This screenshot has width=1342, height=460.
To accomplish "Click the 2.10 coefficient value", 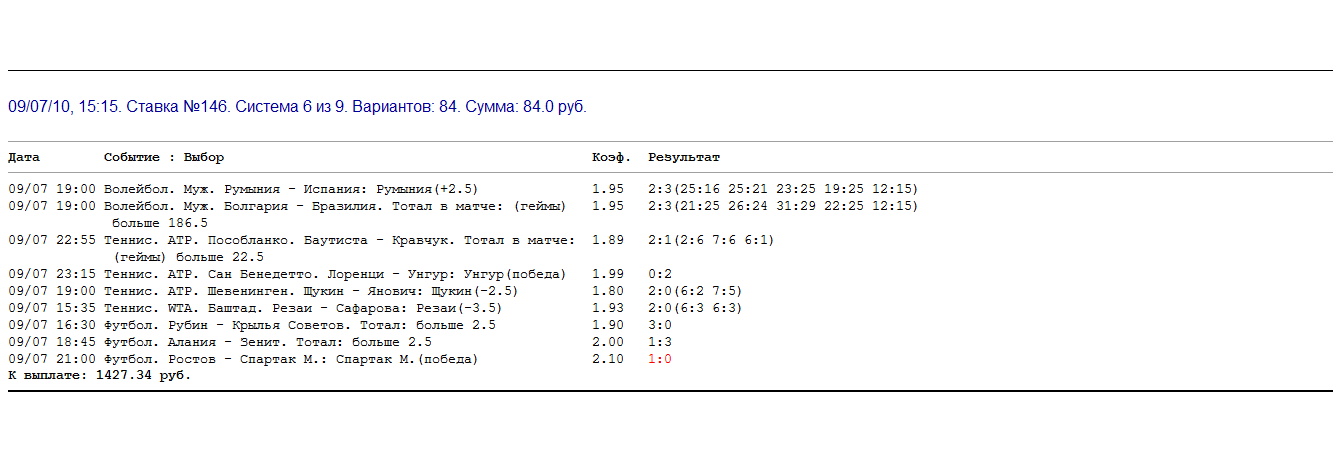I will tap(608, 359).
